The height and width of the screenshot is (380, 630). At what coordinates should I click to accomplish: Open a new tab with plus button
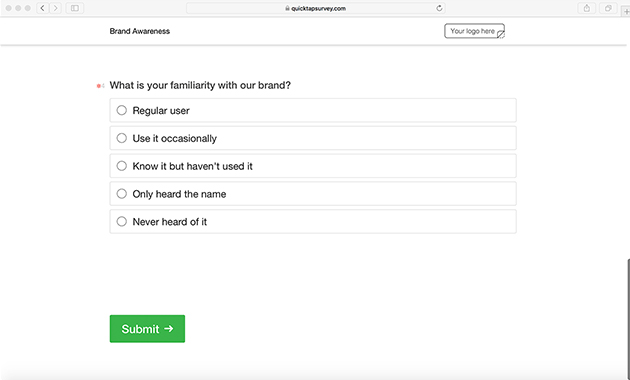click(x=626, y=12)
